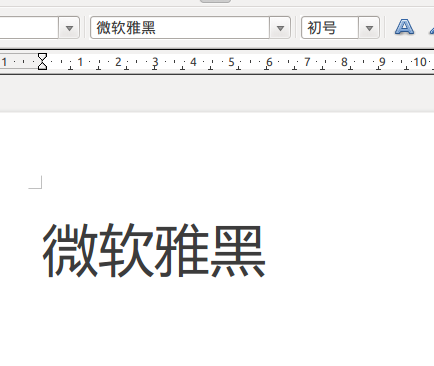Click the ruler at mark 10

click(420, 62)
